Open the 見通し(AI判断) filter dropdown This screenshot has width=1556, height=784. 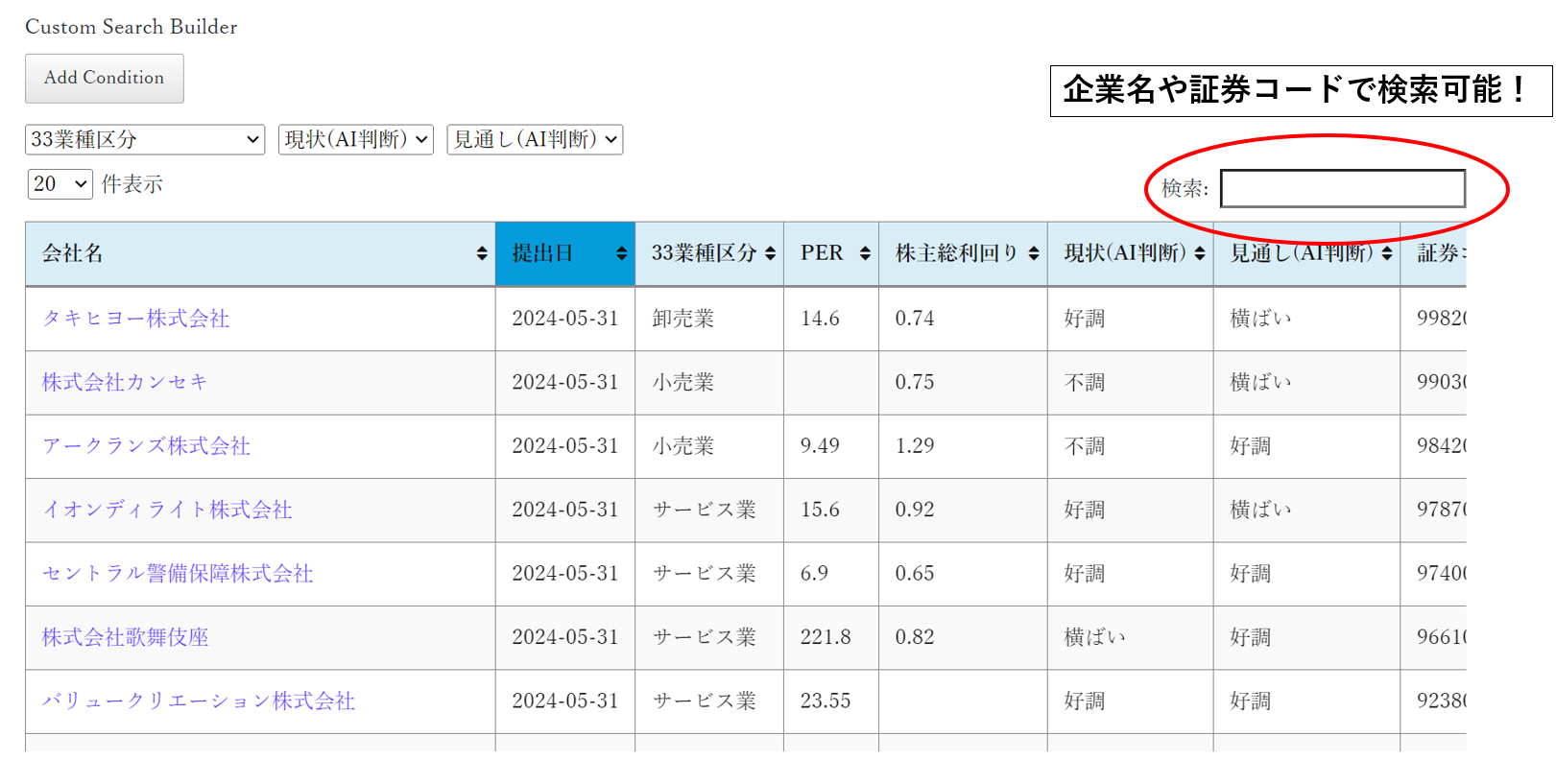(535, 139)
